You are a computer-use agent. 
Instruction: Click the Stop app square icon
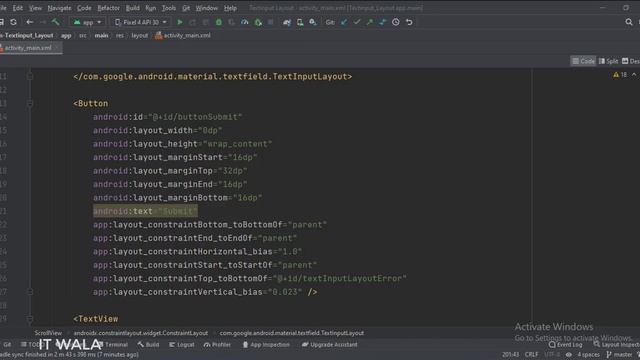click(x=270, y=22)
